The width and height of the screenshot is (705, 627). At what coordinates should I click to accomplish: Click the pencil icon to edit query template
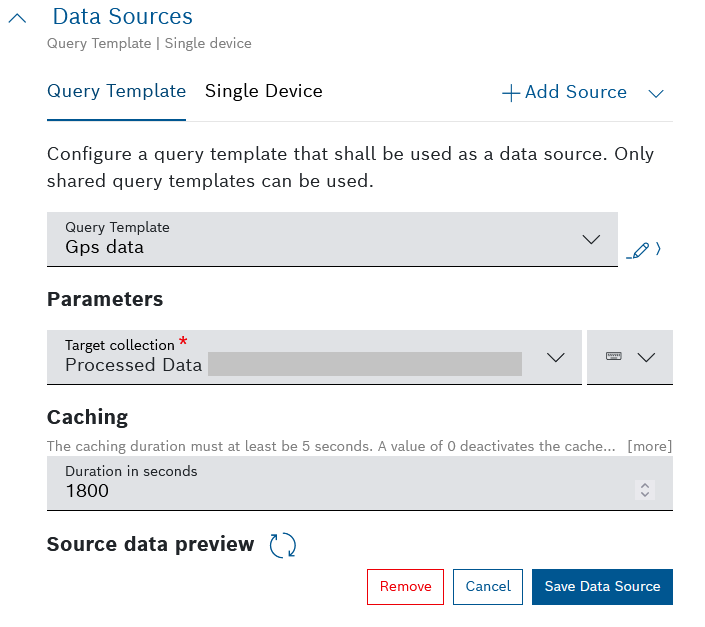tap(640, 249)
